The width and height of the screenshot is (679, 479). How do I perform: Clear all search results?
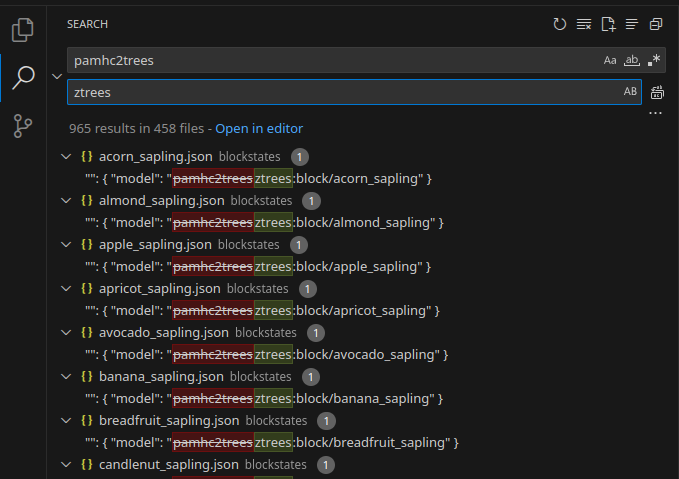click(x=584, y=24)
